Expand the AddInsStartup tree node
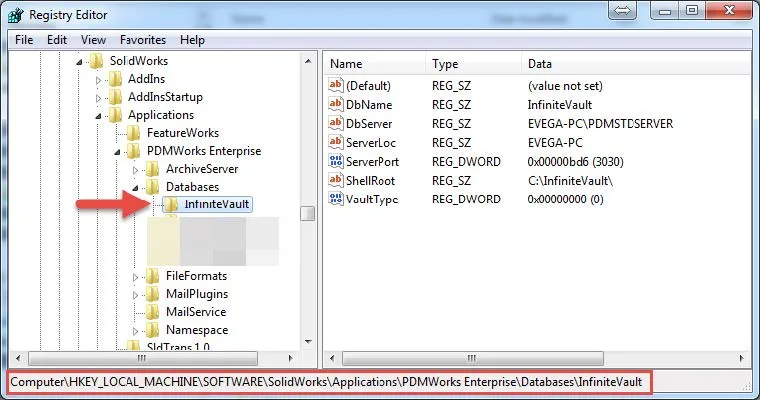The width and height of the screenshot is (760, 400). tap(98, 98)
